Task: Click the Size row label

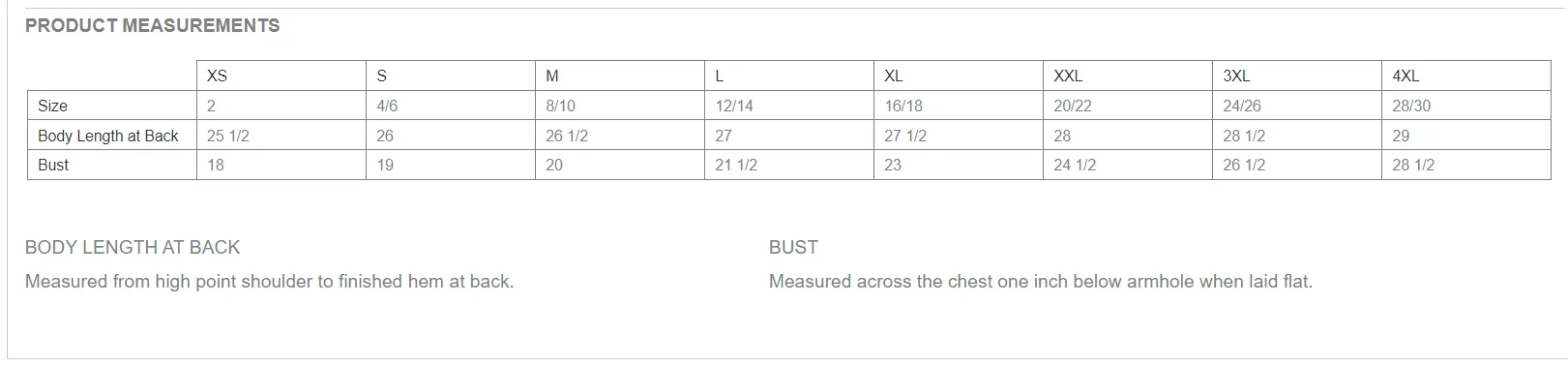Action: 111,106
